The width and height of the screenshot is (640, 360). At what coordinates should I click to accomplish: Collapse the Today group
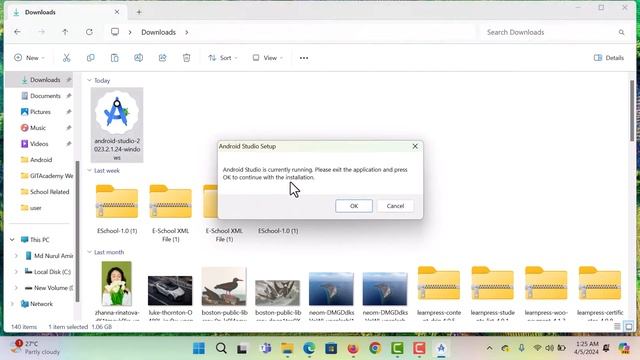tap(89, 80)
